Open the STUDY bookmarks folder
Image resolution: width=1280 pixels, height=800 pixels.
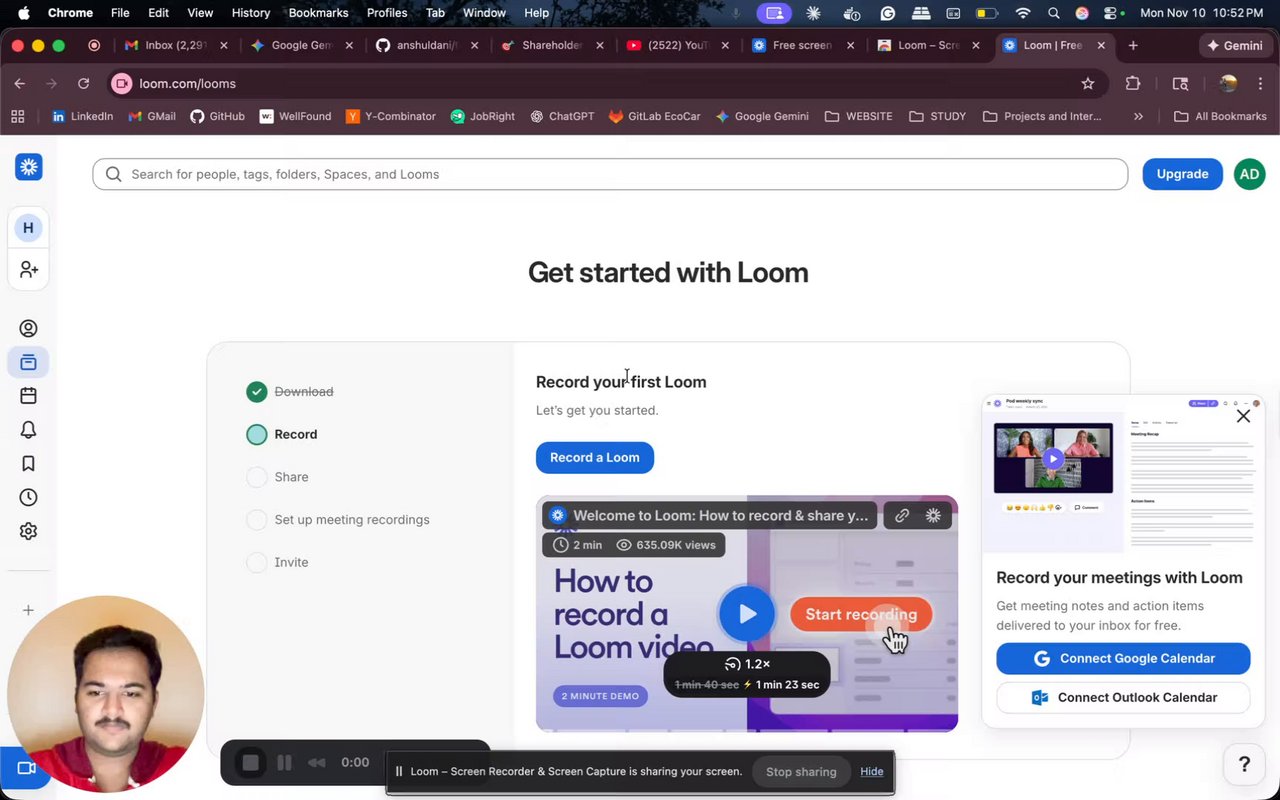point(937,116)
